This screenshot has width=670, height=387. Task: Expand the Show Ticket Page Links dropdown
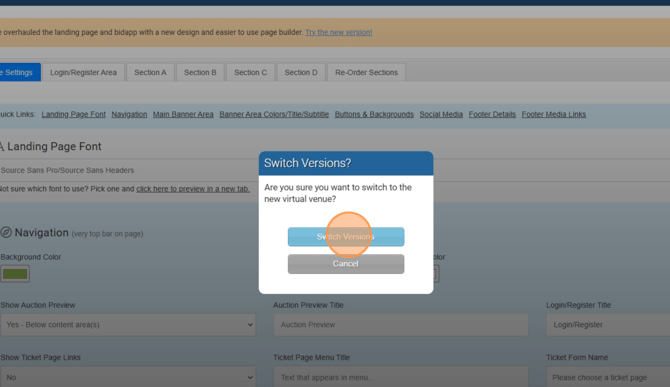coord(128,377)
